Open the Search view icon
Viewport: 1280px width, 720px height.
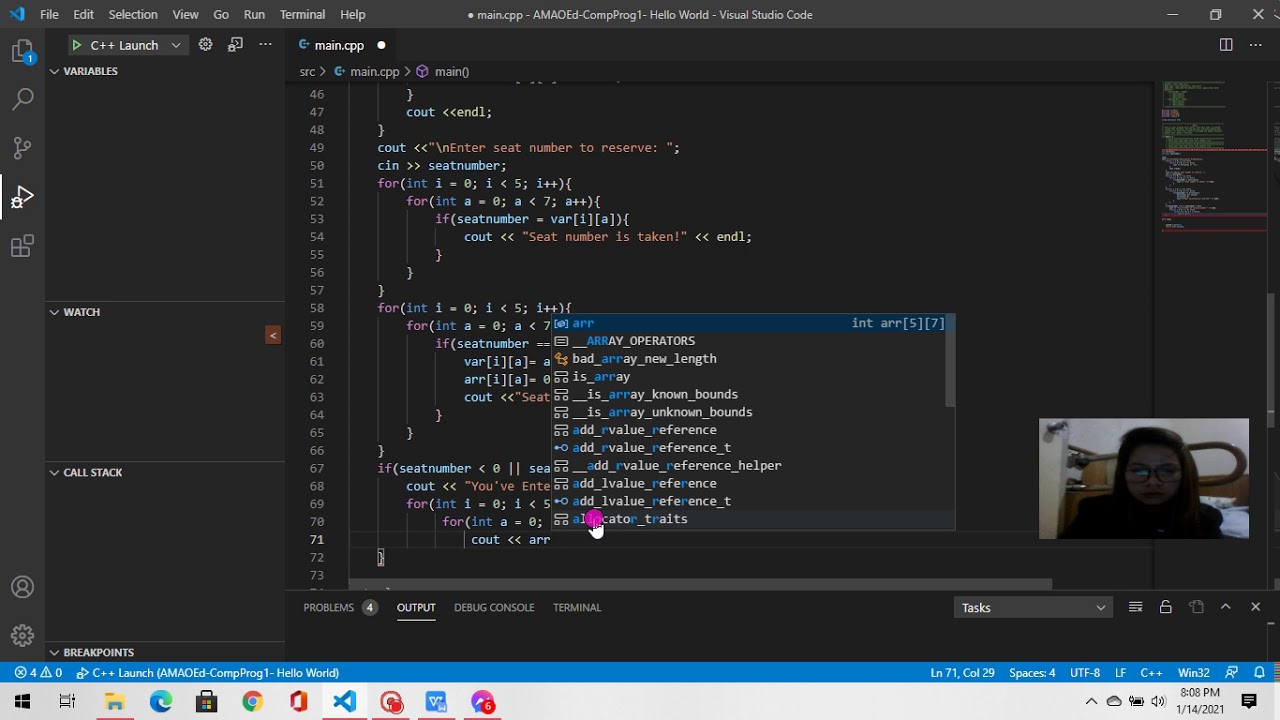[x=22, y=99]
